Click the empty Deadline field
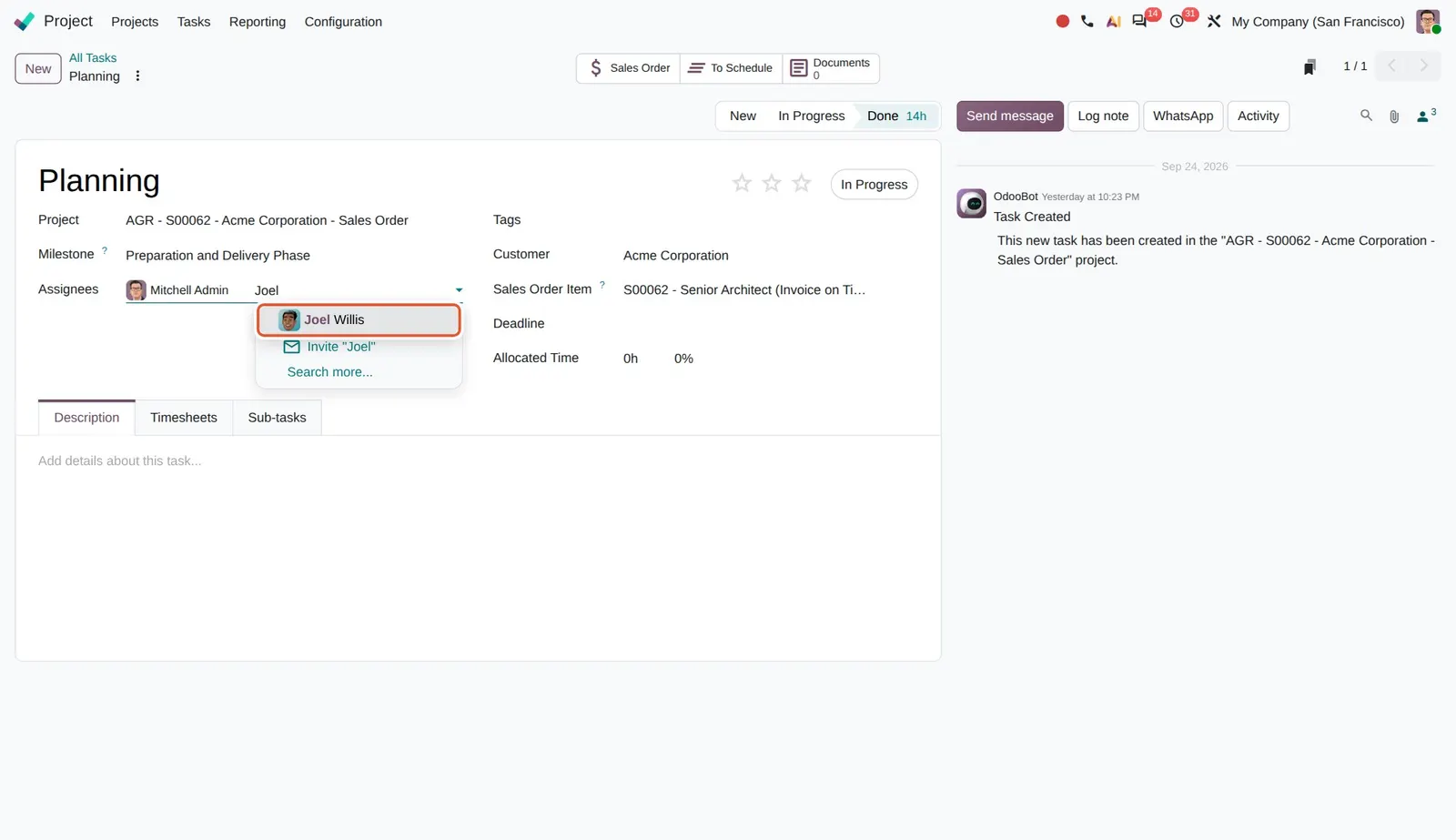This screenshot has width=1456, height=840. click(x=770, y=324)
